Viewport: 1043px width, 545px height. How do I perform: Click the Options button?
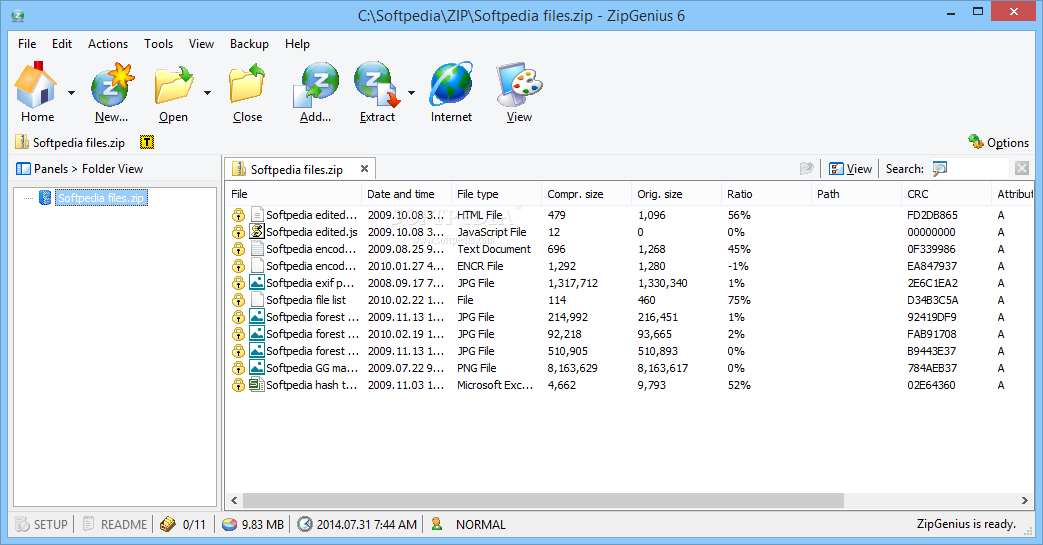(x=998, y=142)
